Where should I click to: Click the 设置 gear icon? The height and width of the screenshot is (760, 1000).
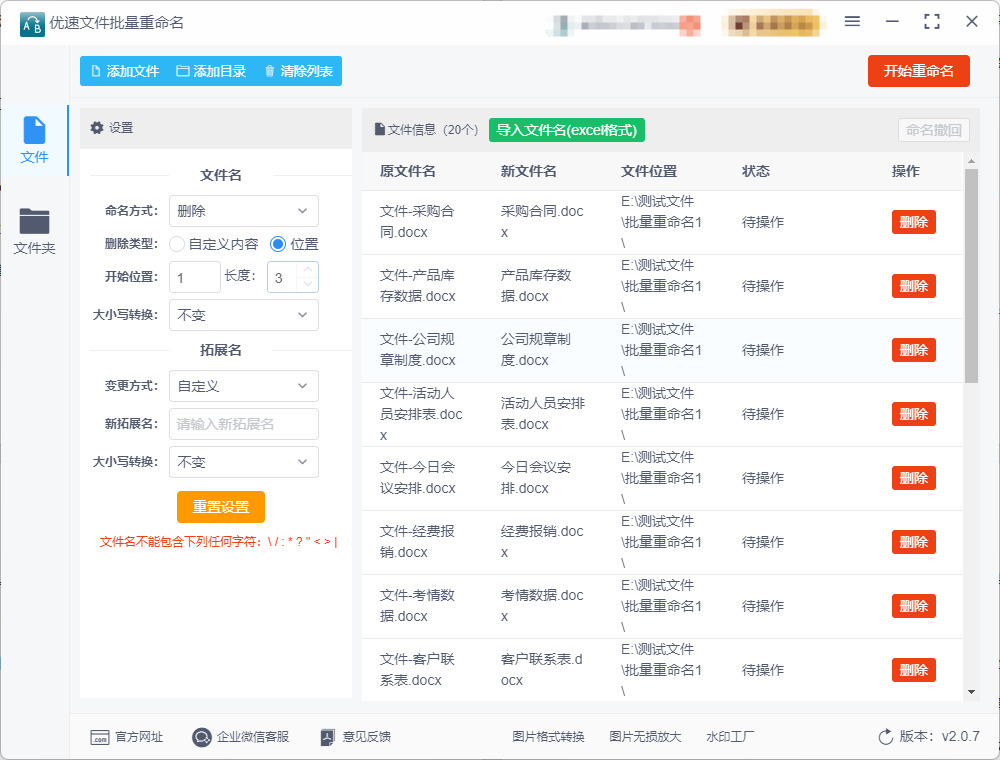pyautogui.click(x=97, y=128)
